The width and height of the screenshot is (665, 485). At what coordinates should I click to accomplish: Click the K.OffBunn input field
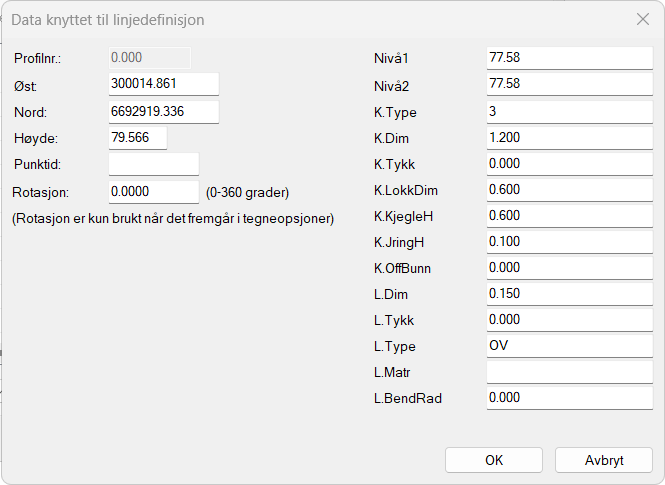click(x=569, y=267)
